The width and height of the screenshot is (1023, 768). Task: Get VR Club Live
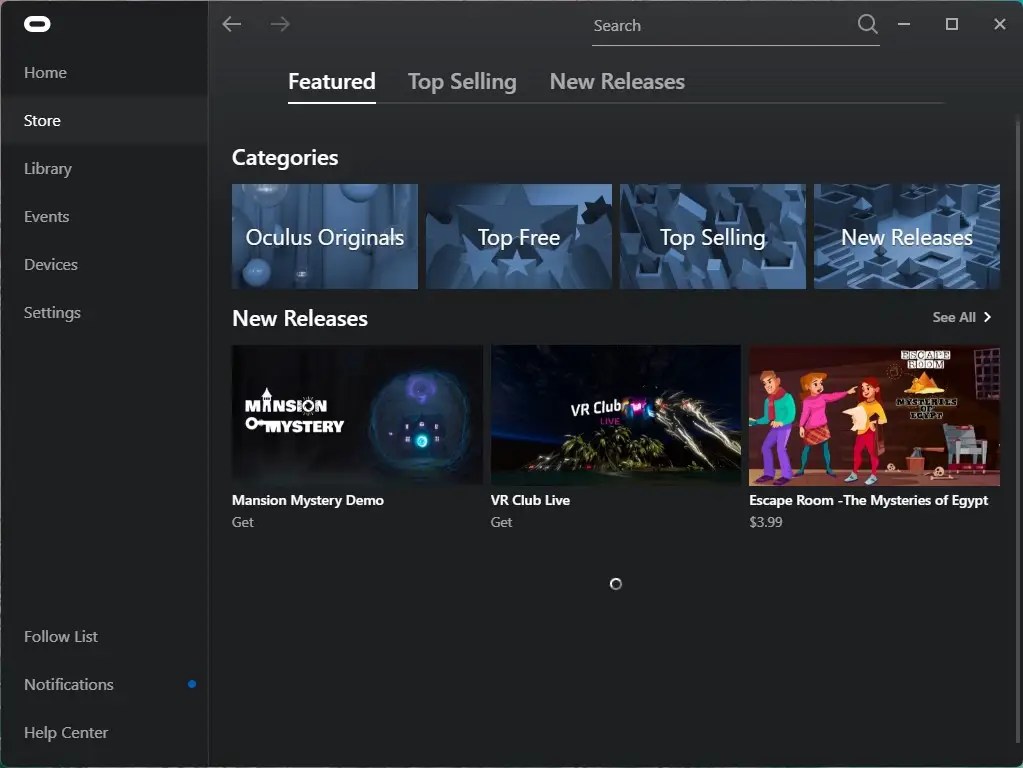pos(501,521)
